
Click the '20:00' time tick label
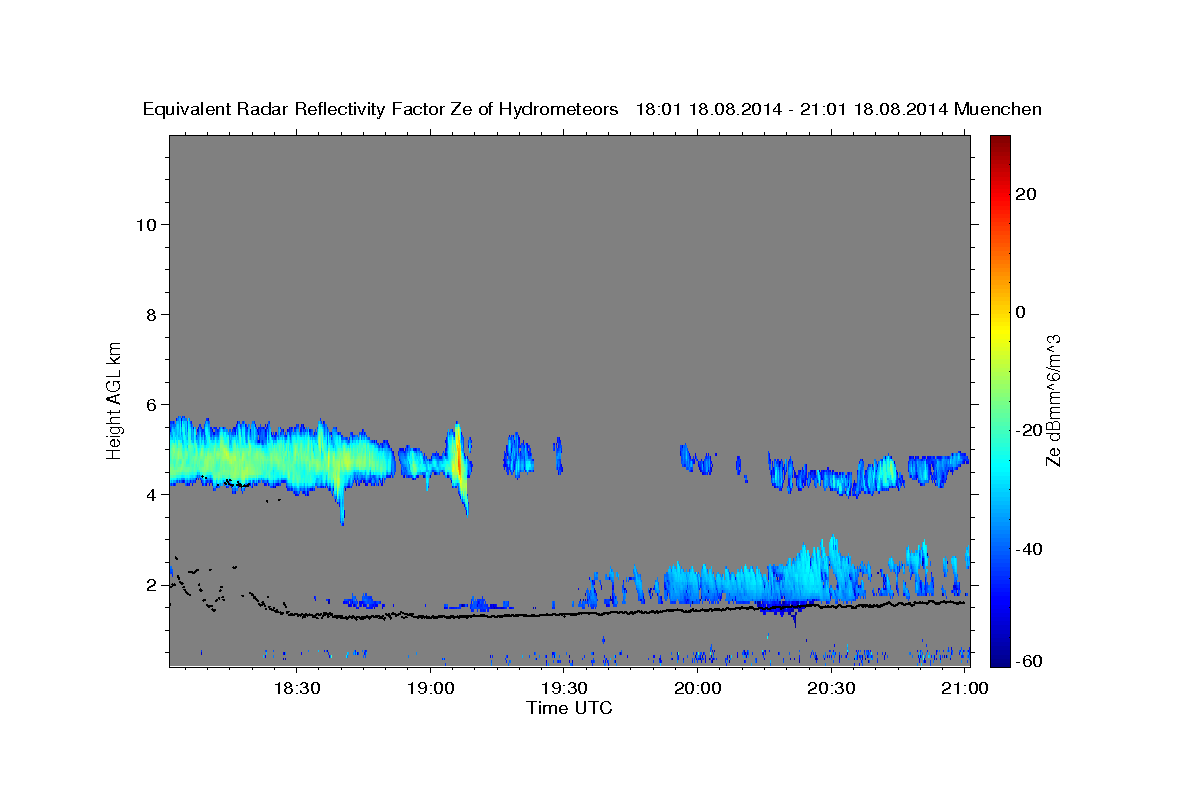pyautogui.click(x=698, y=689)
